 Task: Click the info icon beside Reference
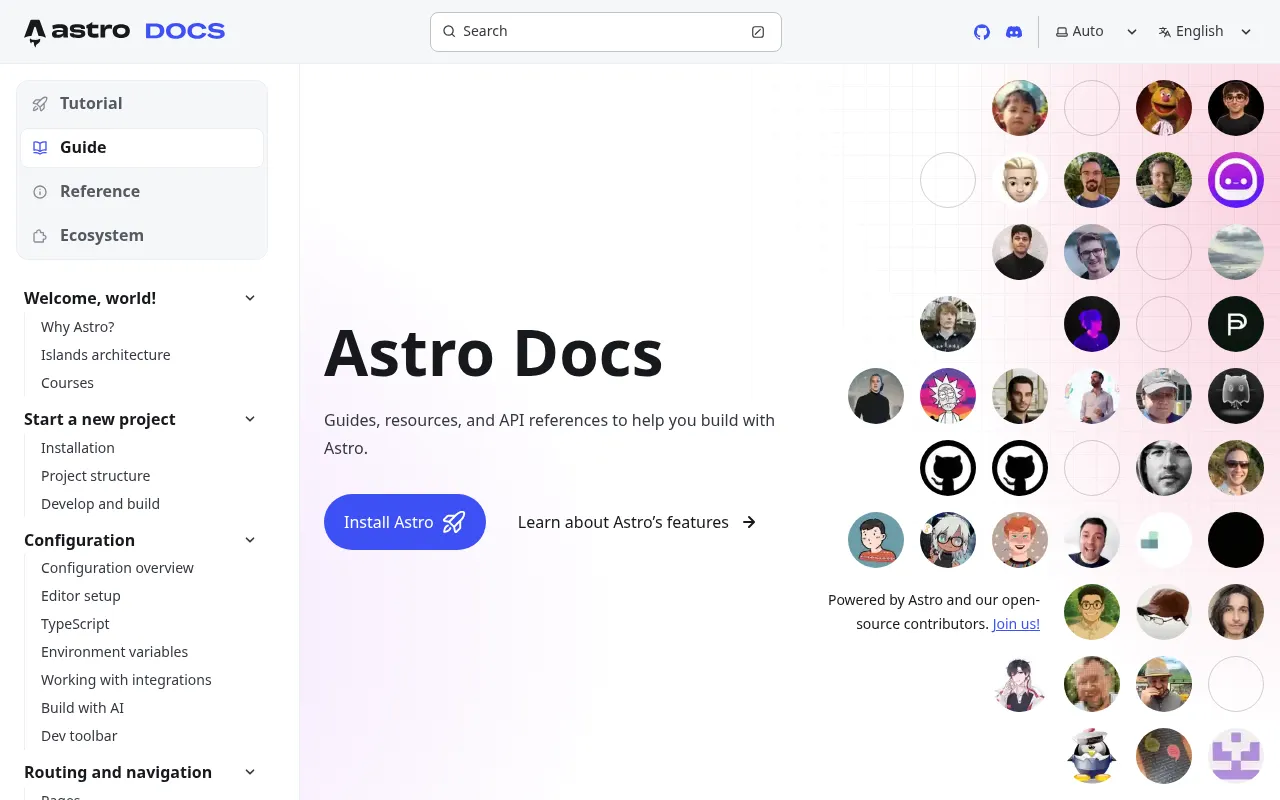(40, 192)
